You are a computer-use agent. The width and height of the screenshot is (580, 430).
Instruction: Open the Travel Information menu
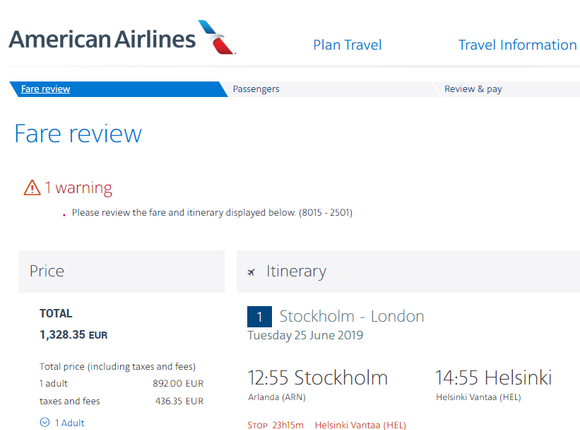click(x=517, y=45)
